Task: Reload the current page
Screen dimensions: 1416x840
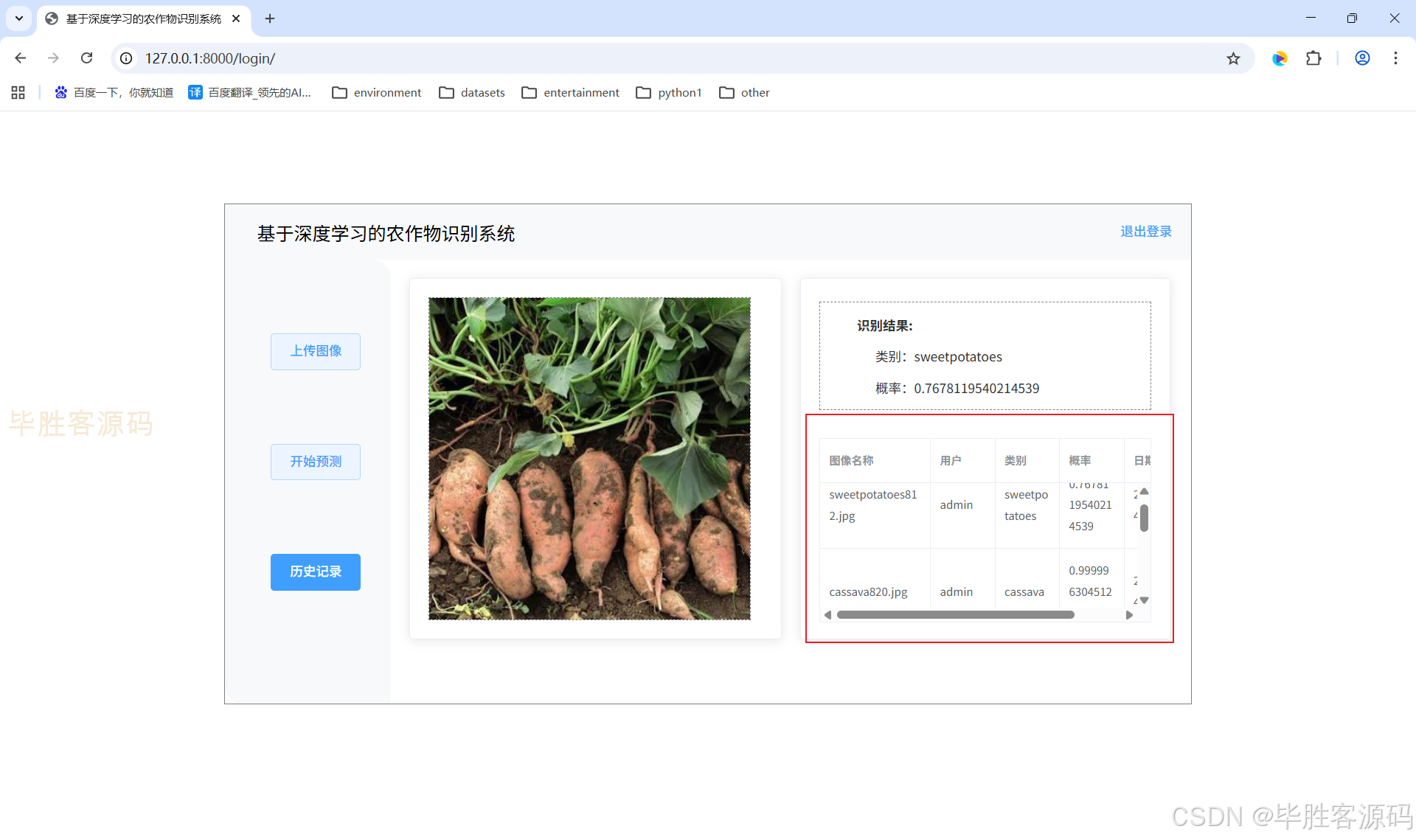Action: tap(86, 58)
